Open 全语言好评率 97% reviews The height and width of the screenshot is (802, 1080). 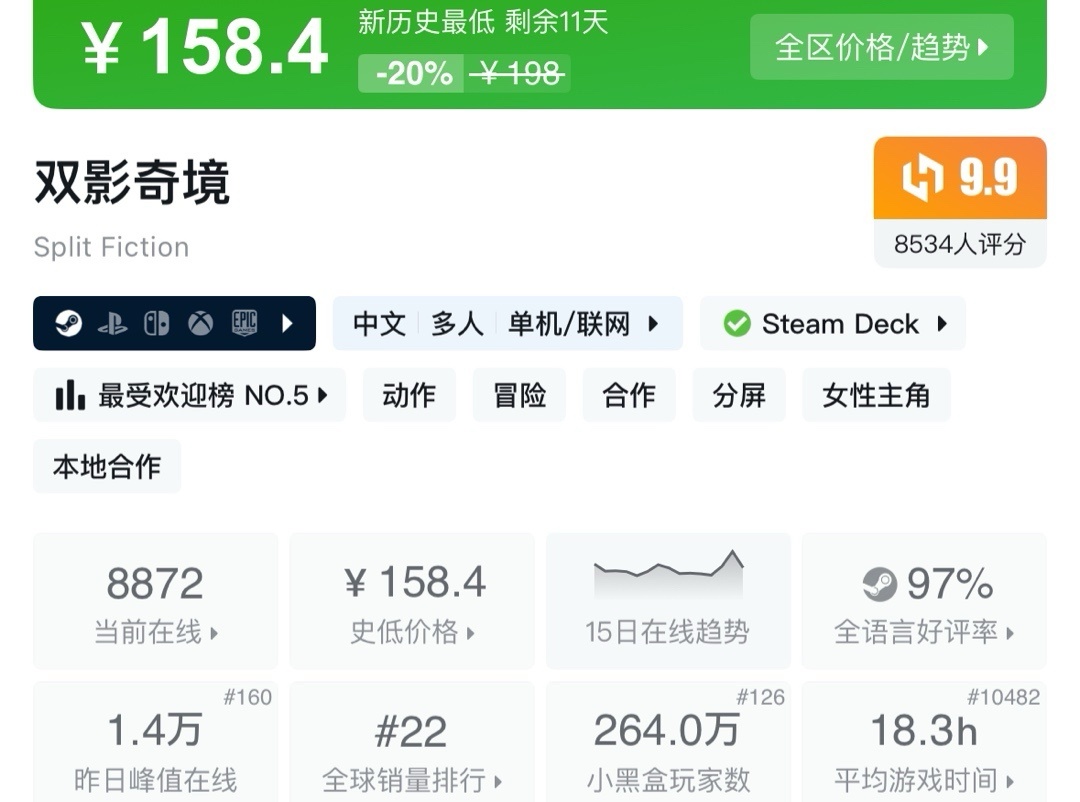click(x=924, y=600)
